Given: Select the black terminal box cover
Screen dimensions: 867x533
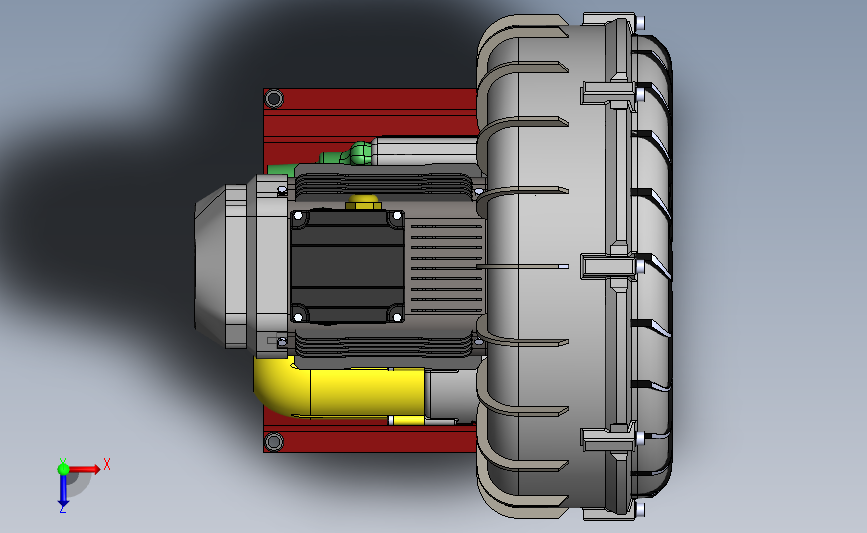Looking at the screenshot, I should pyautogui.click(x=347, y=265).
